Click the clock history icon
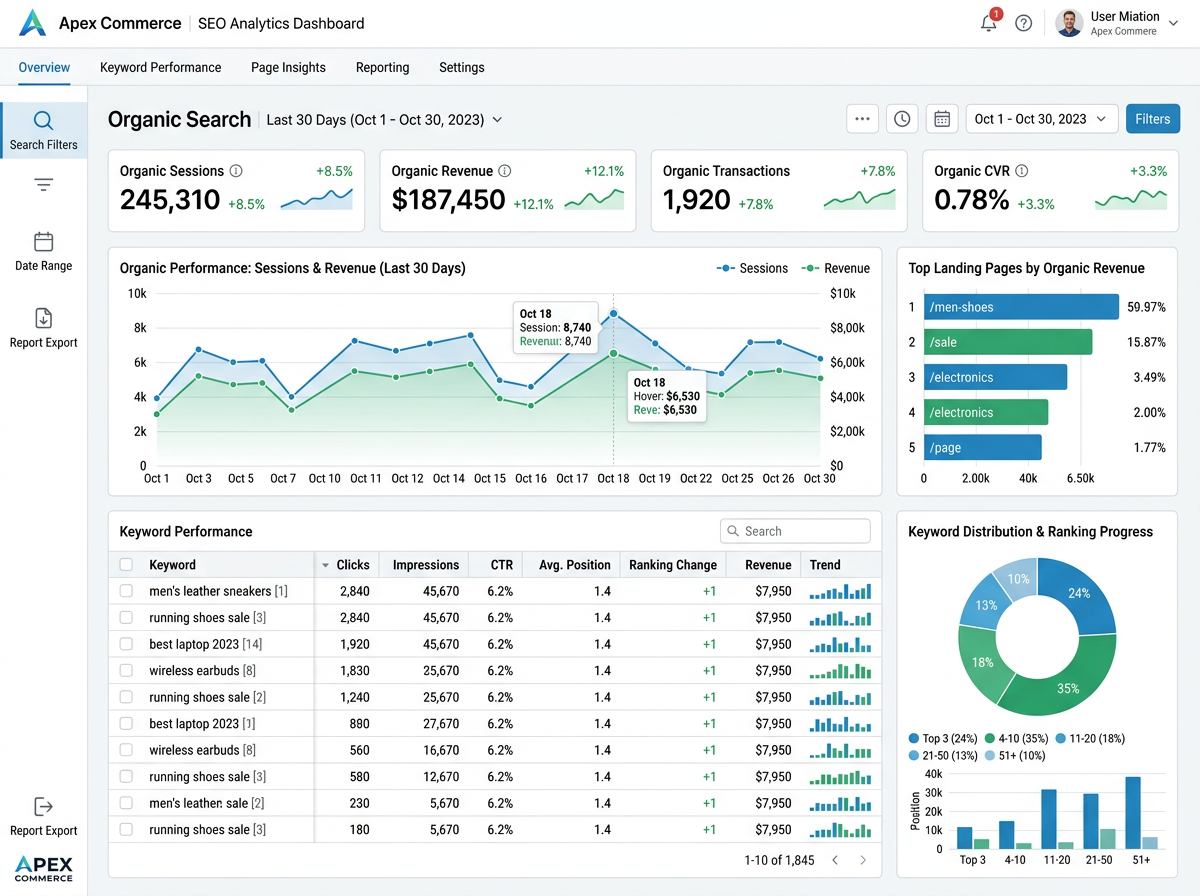 point(902,119)
